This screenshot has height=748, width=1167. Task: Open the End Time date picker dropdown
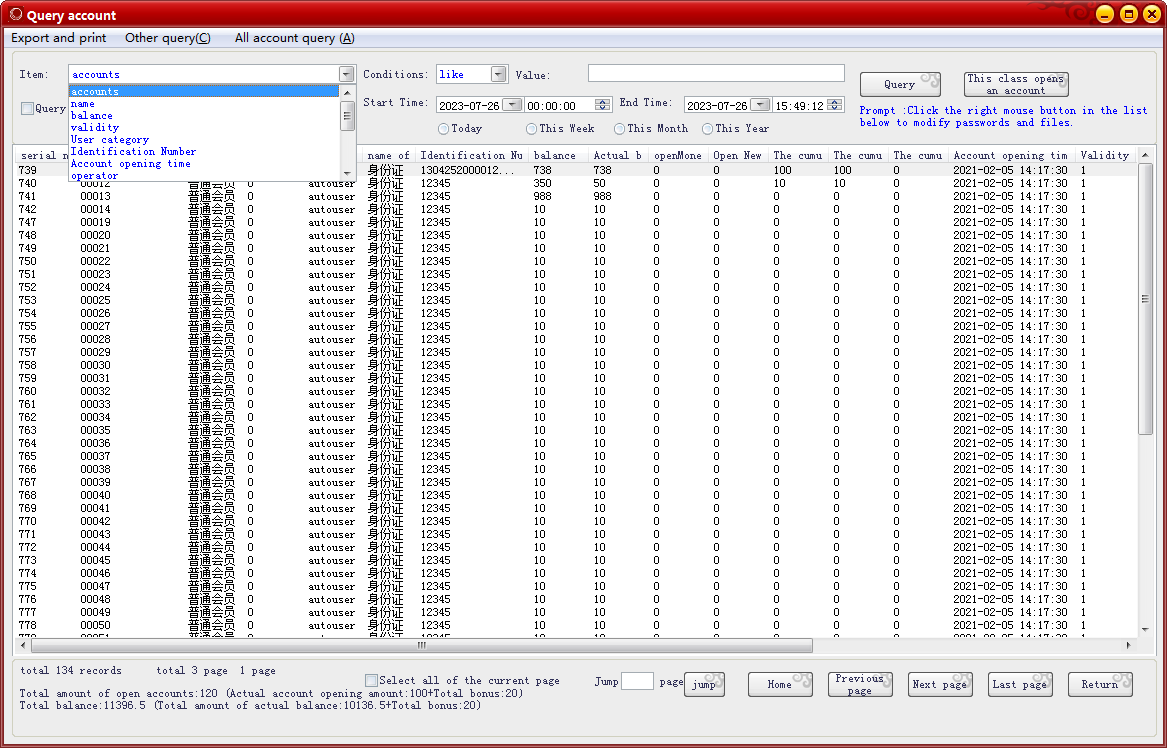[760, 105]
